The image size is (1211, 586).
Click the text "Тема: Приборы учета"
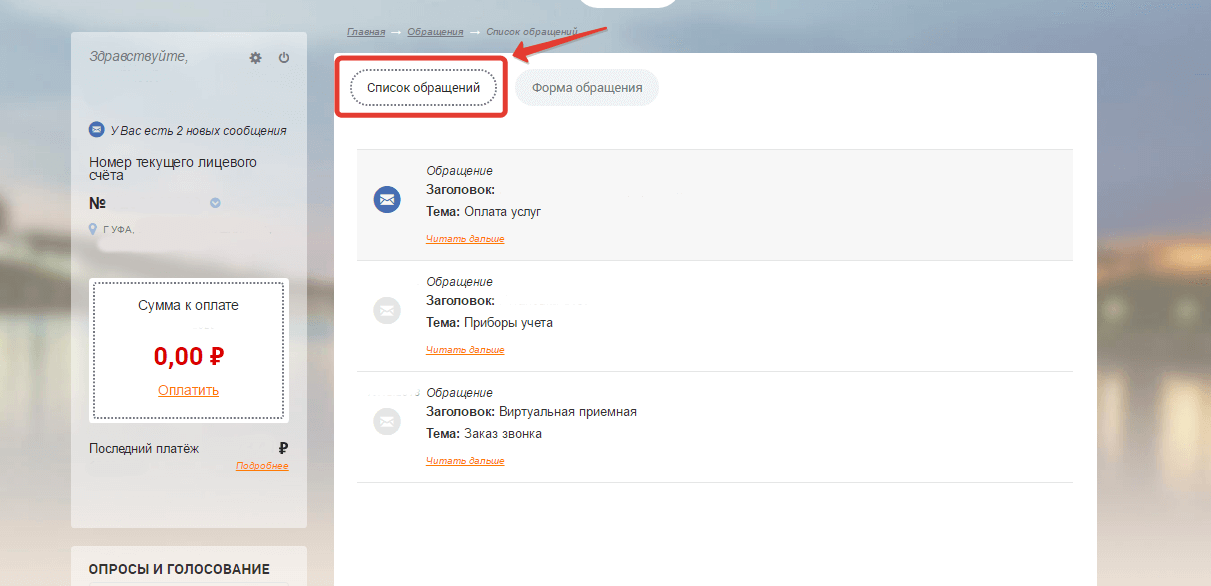pos(489,323)
